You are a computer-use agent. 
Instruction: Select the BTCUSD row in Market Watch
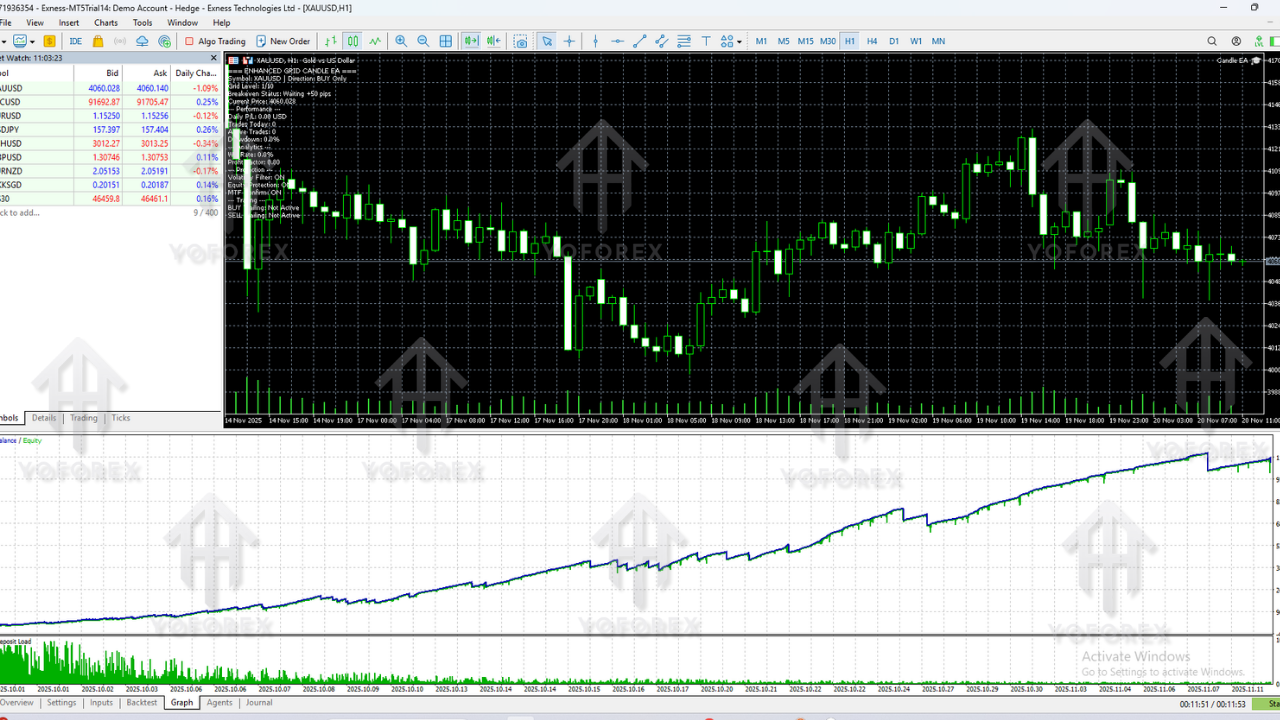click(x=60, y=102)
